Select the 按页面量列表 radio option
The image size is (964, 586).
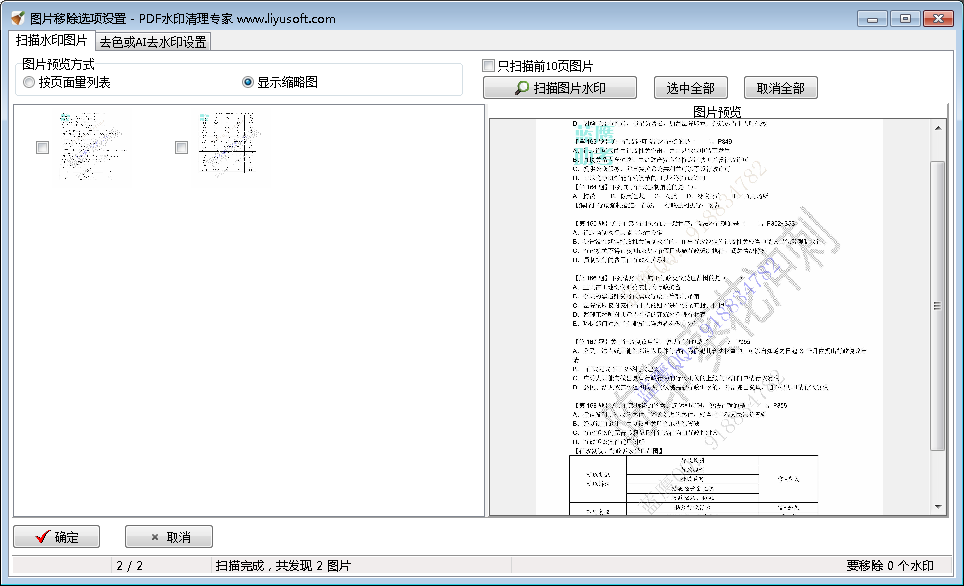(28, 83)
